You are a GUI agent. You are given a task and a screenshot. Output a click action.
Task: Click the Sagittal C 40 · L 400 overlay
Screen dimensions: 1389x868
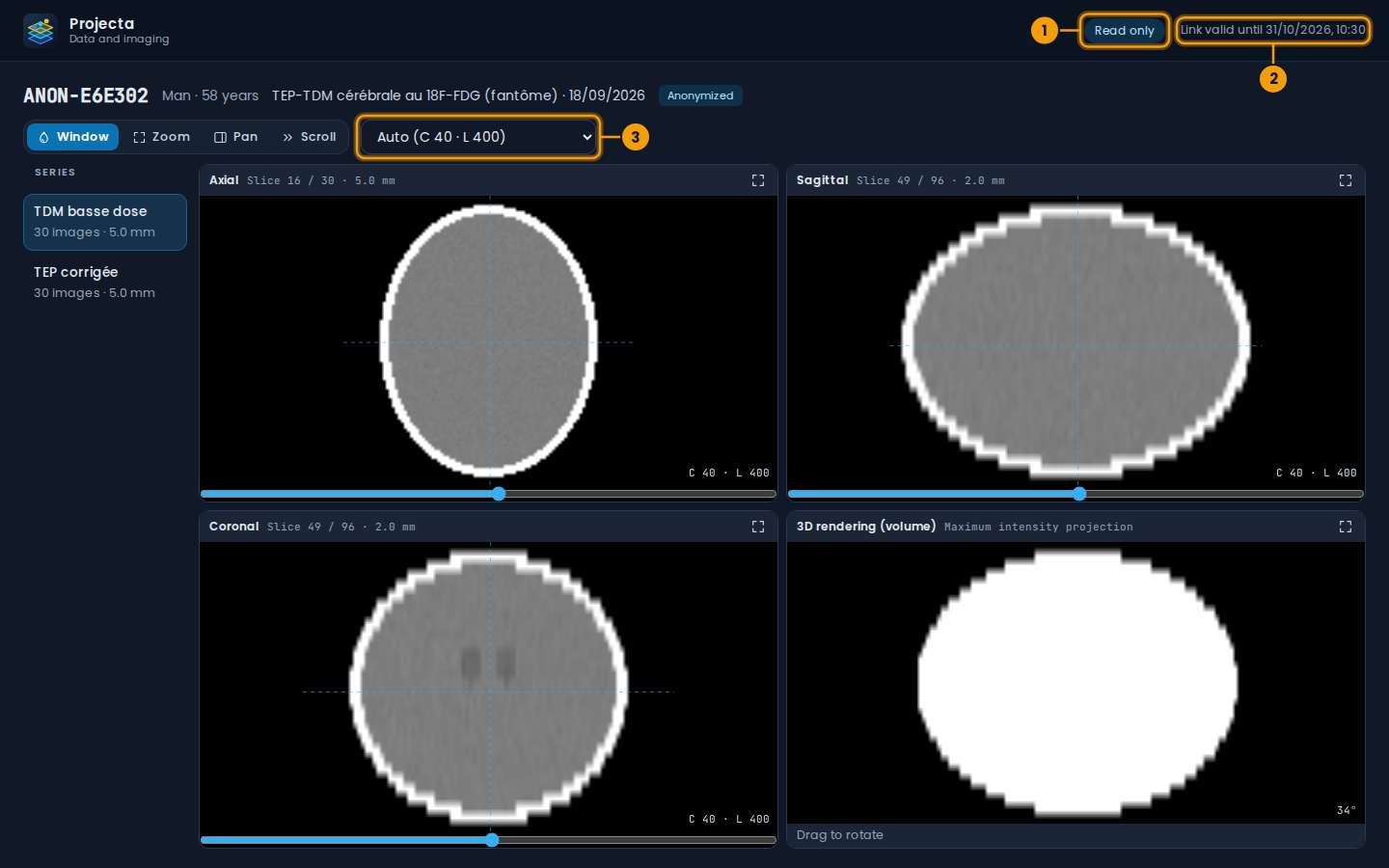[1317, 473]
